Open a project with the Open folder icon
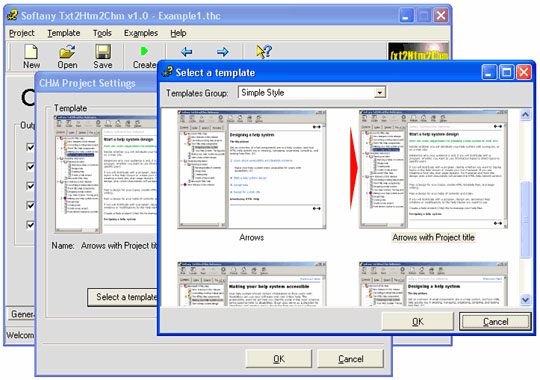This screenshot has height=380, width=540. click(x=67, y=52)
